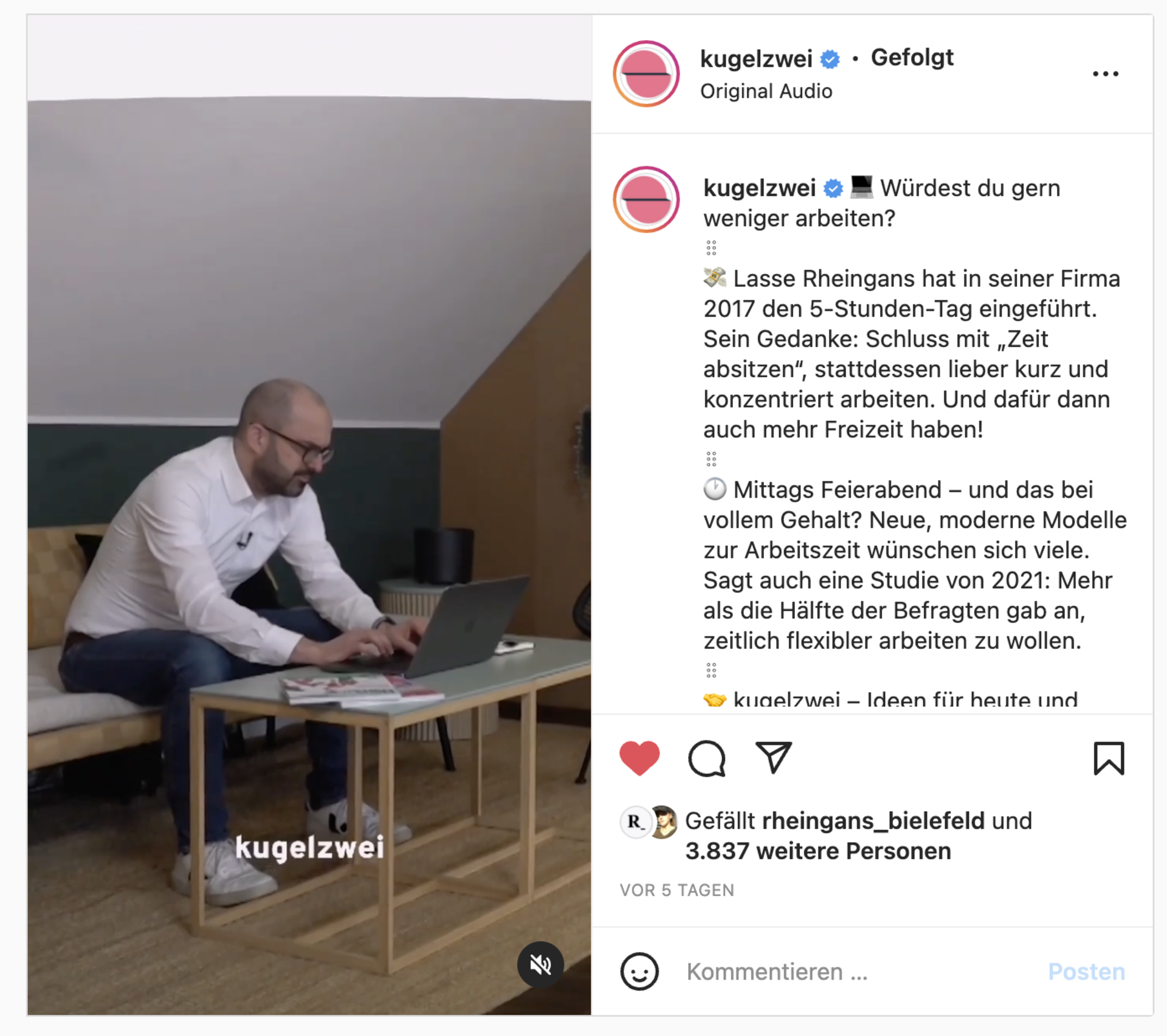Click the video to pause playback
Viewport: 1167px width, 1036px height.
pos(309,514)
